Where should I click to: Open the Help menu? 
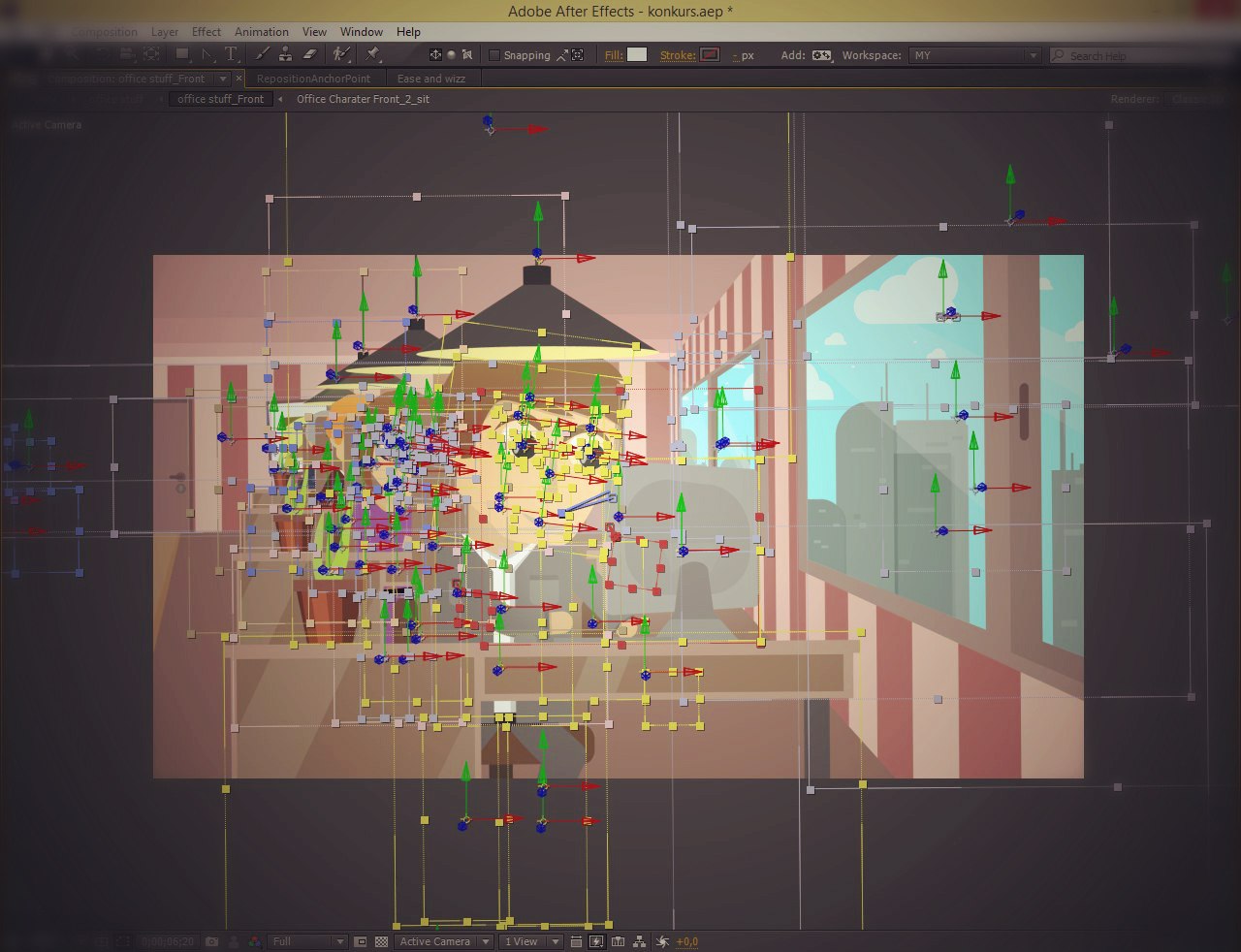[408, 32]
